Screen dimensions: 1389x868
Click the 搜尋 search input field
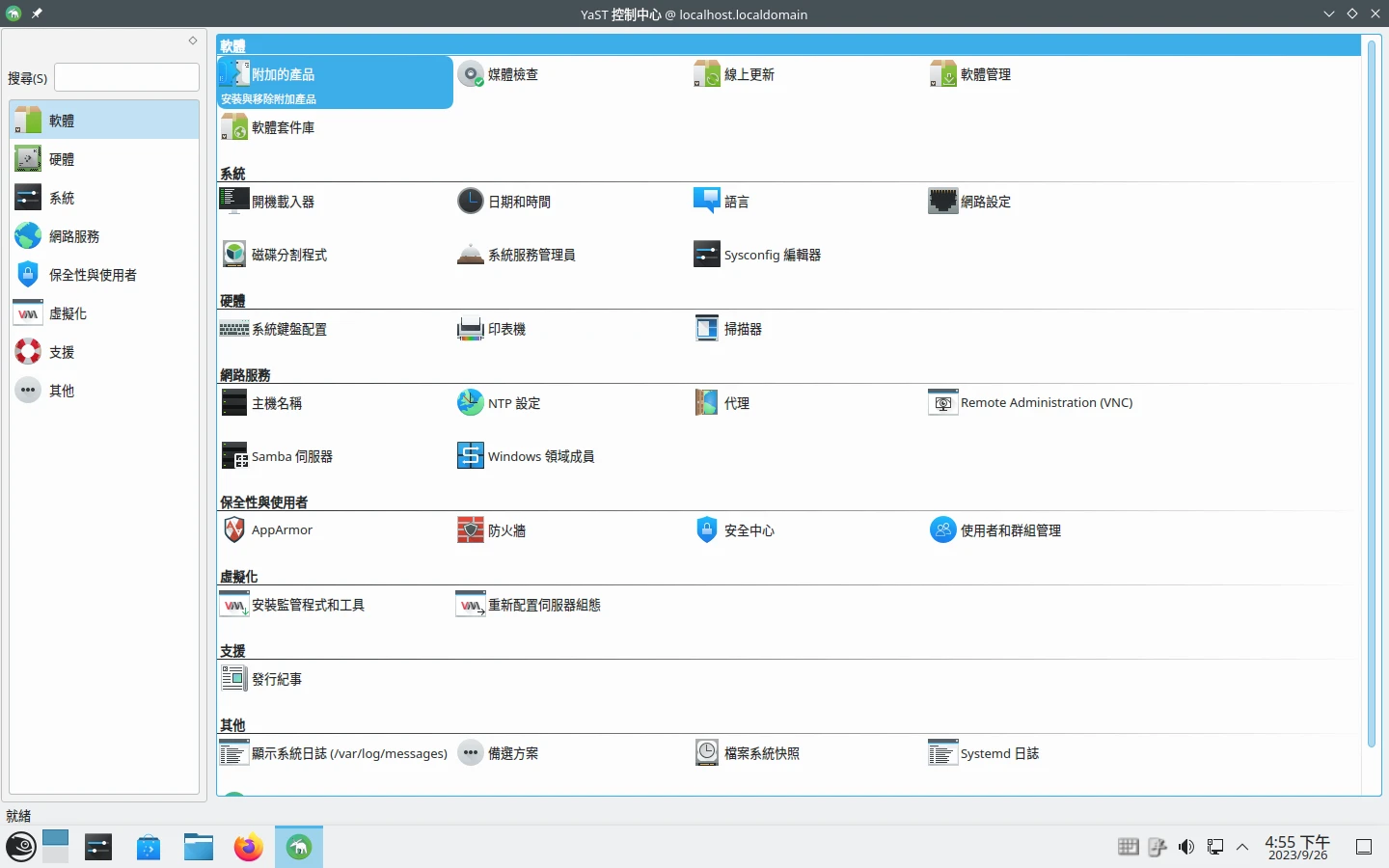coord(126,77)
